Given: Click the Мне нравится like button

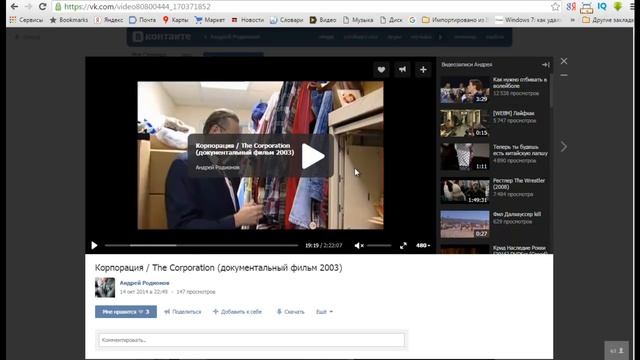Looking at the screenshot, I should 126,312.
